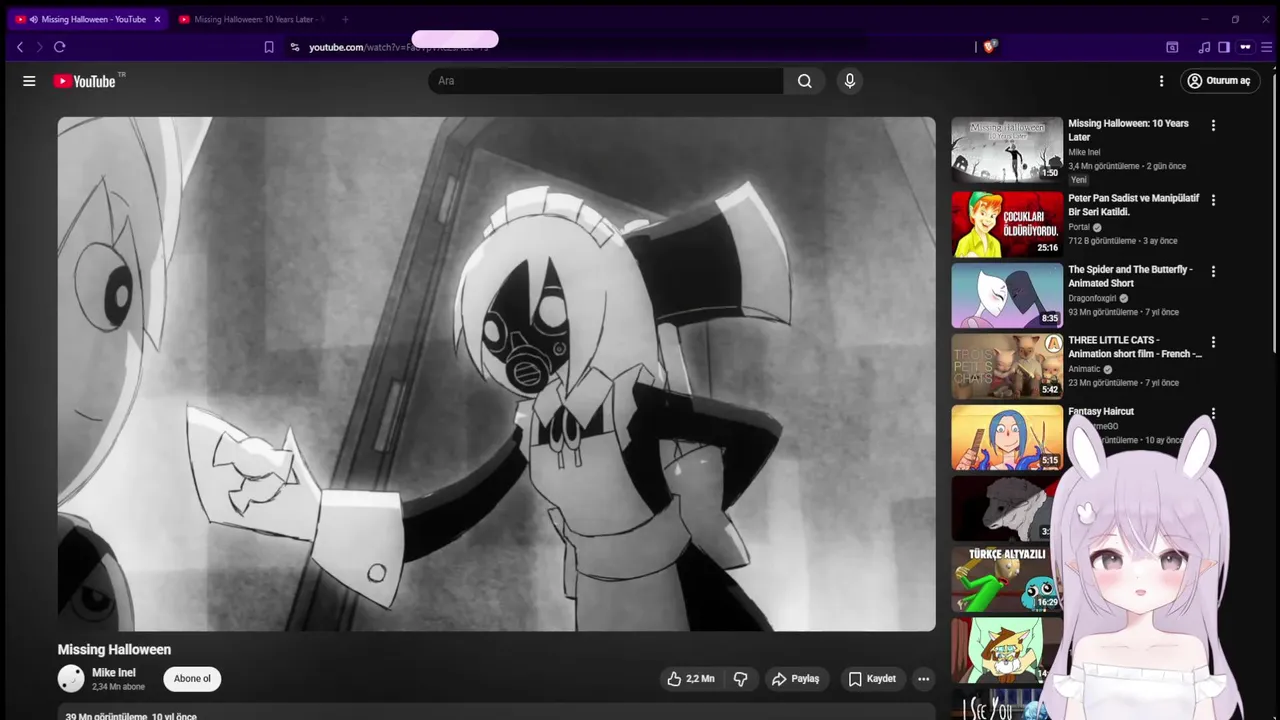Open the YouTube hamburger guide menu

tap(29, 81)
